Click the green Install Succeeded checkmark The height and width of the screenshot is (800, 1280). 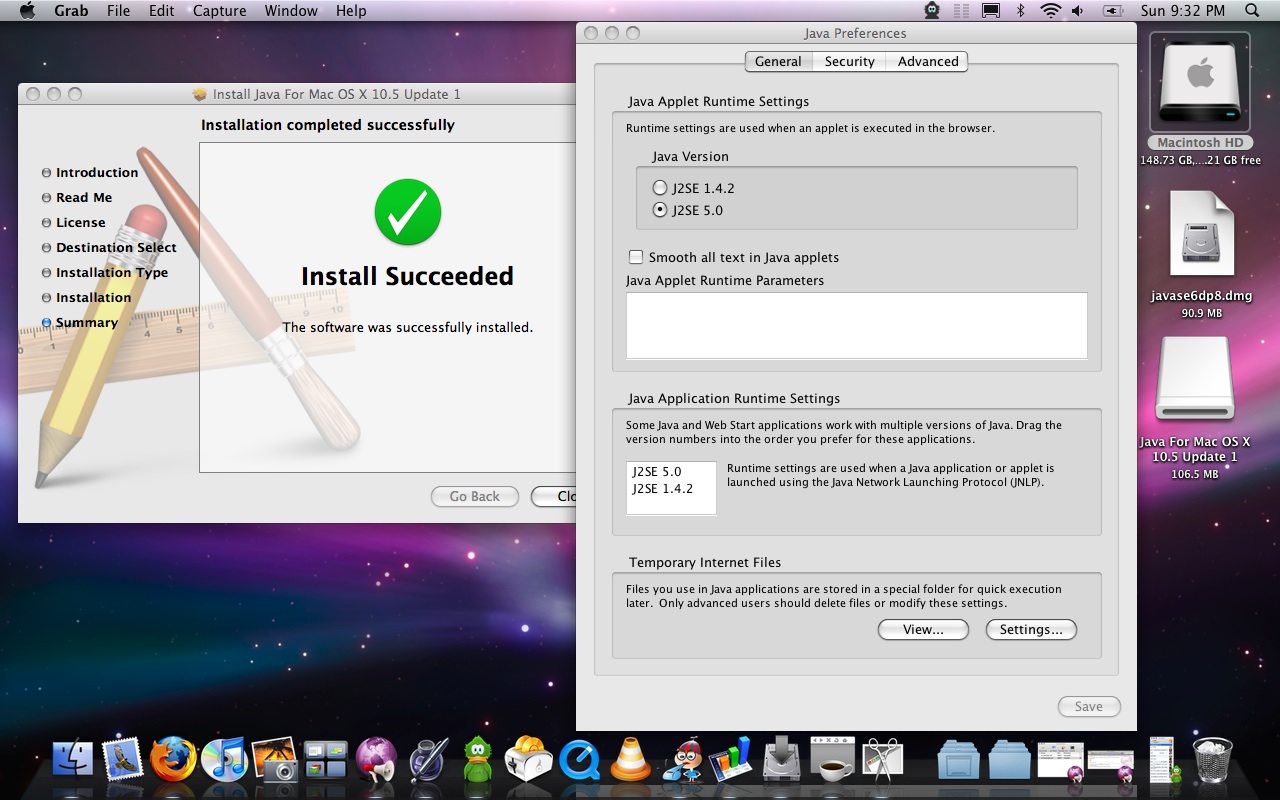point(407,211)
